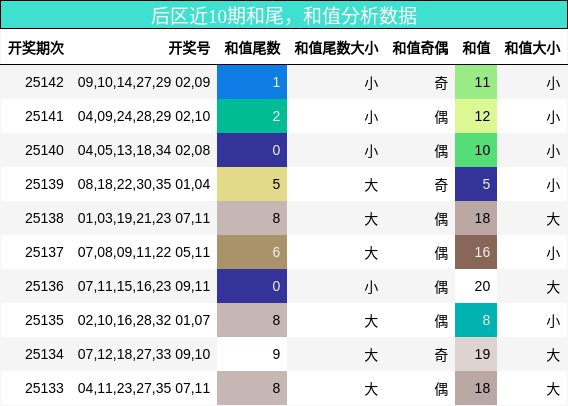
Task: Select draw numbers 04,05,13,18,34 02,08
Action: click(144, 150)
